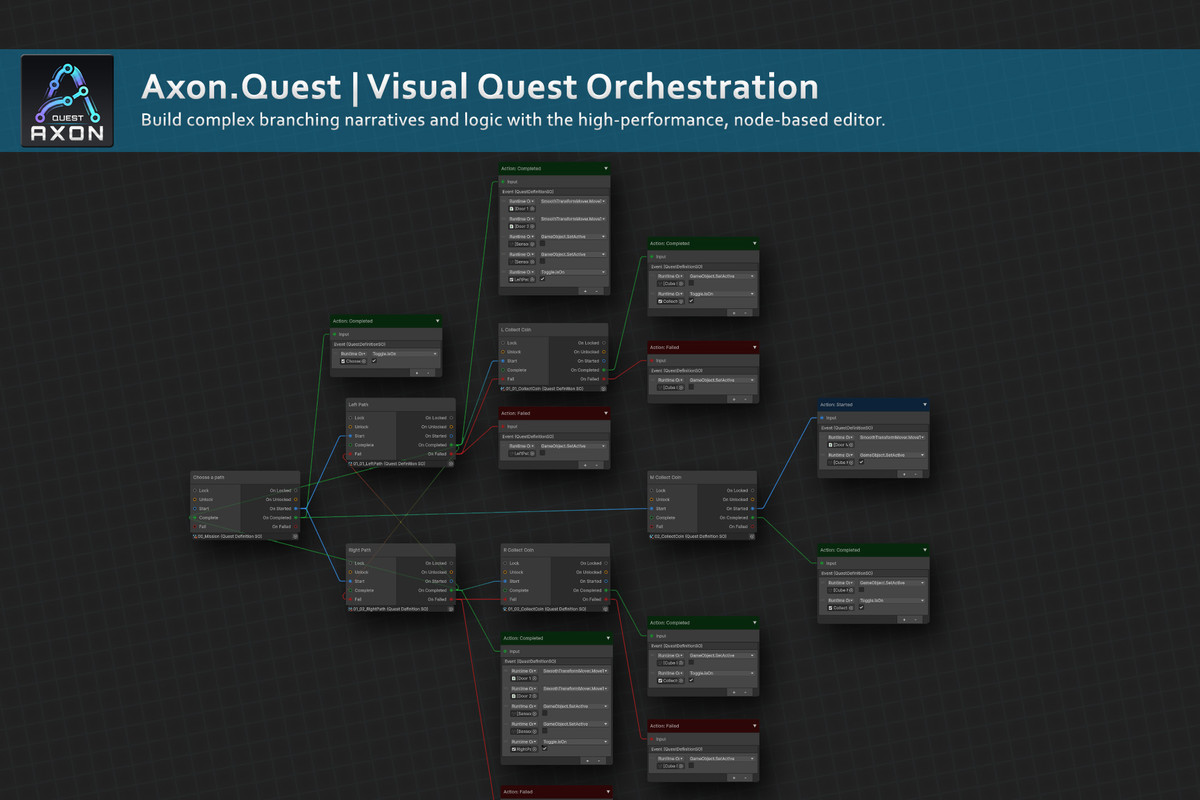This screenshot has width=1200, height=800.
Task: Click the Axon Quest logo
Action: tap(68, 101)
